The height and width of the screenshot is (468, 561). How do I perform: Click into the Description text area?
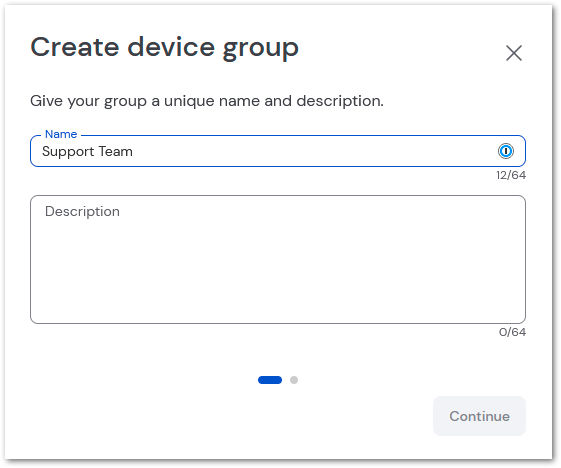[x=278, y=259]
